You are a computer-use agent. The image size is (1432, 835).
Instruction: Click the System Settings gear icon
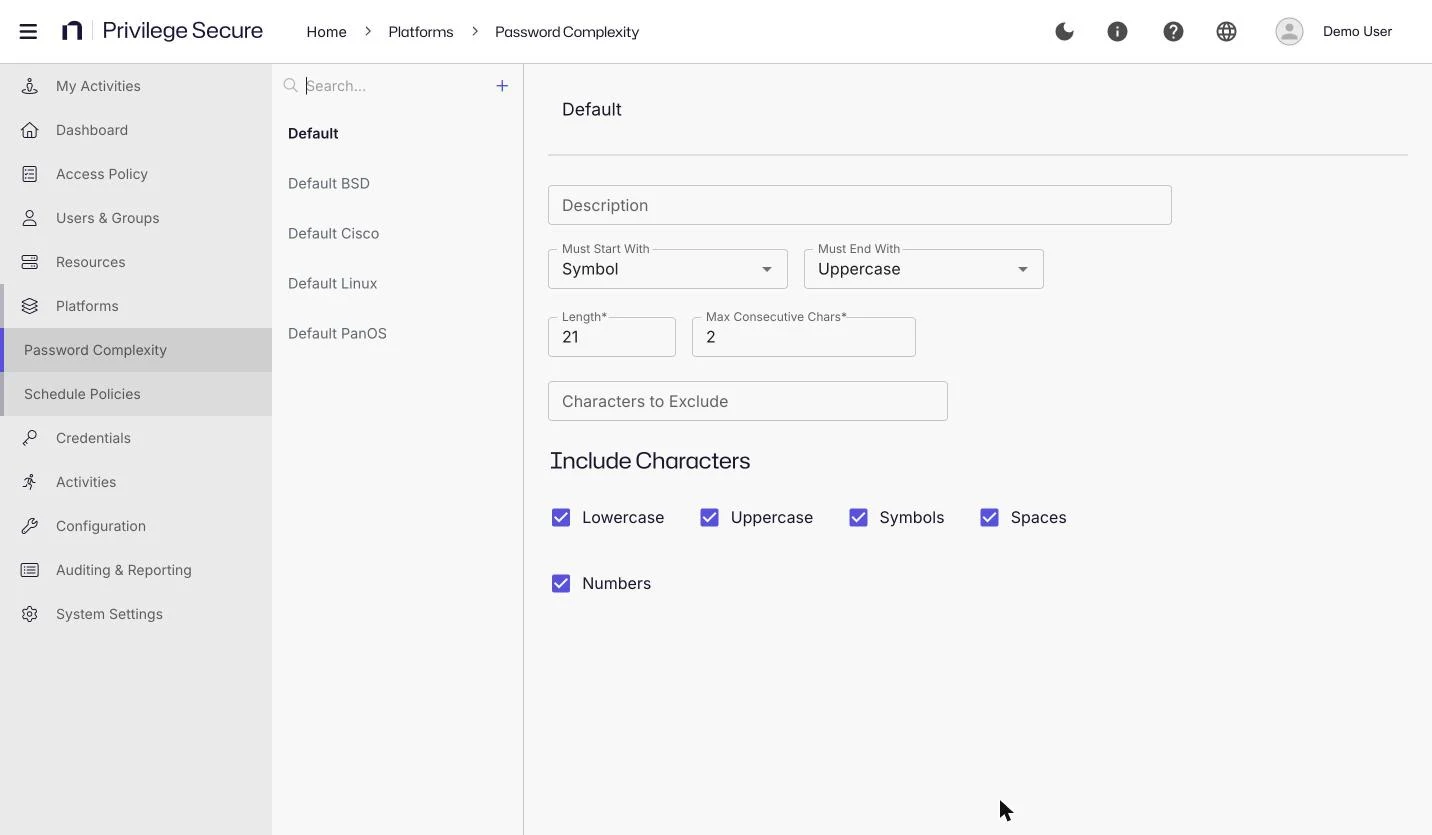tap(30, 614)
